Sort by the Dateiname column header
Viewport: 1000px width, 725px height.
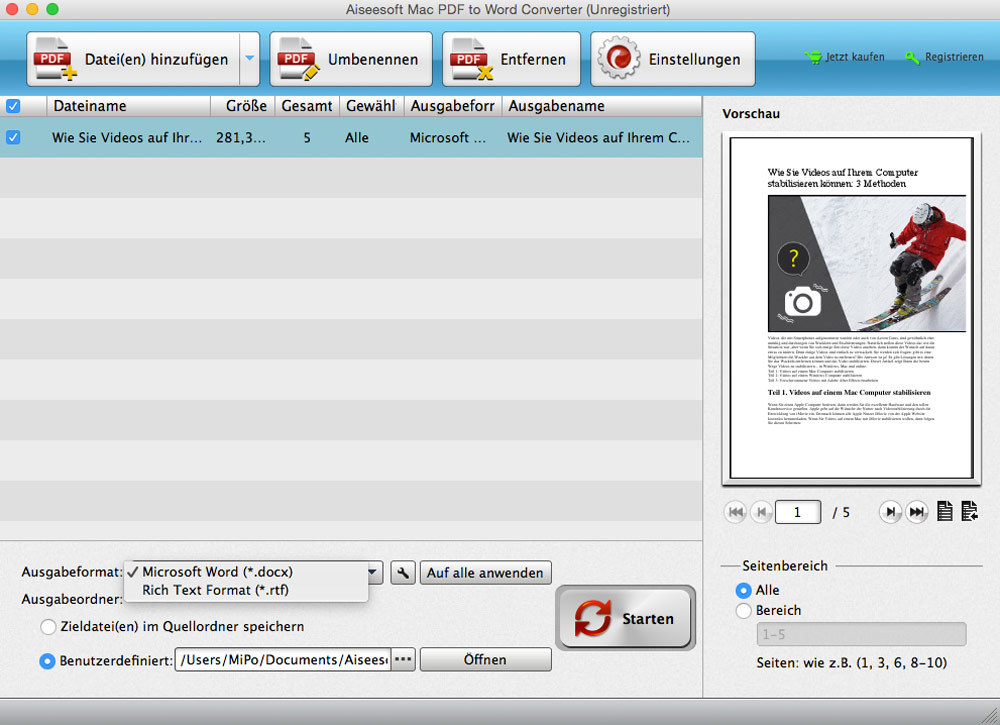(x=128, y=106)
